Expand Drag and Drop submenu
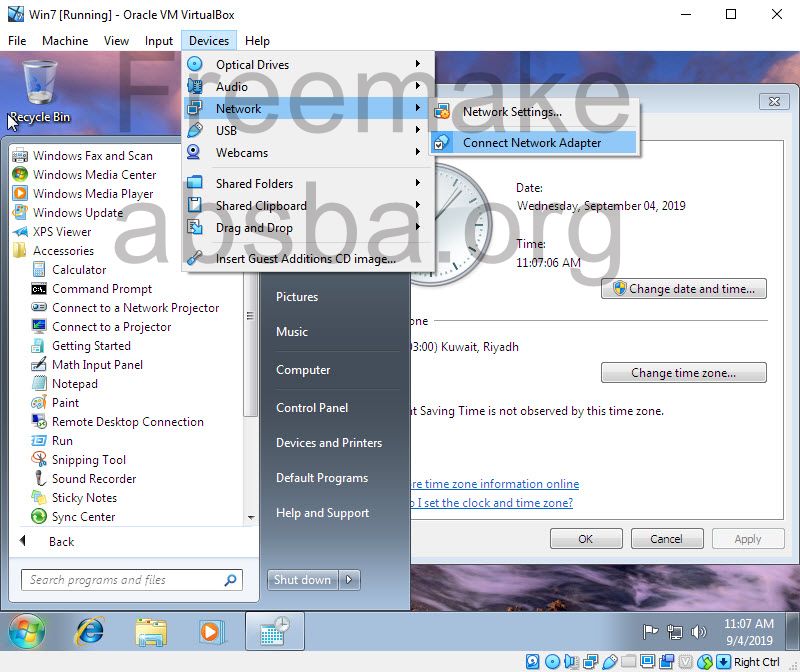 click(309, 227)
